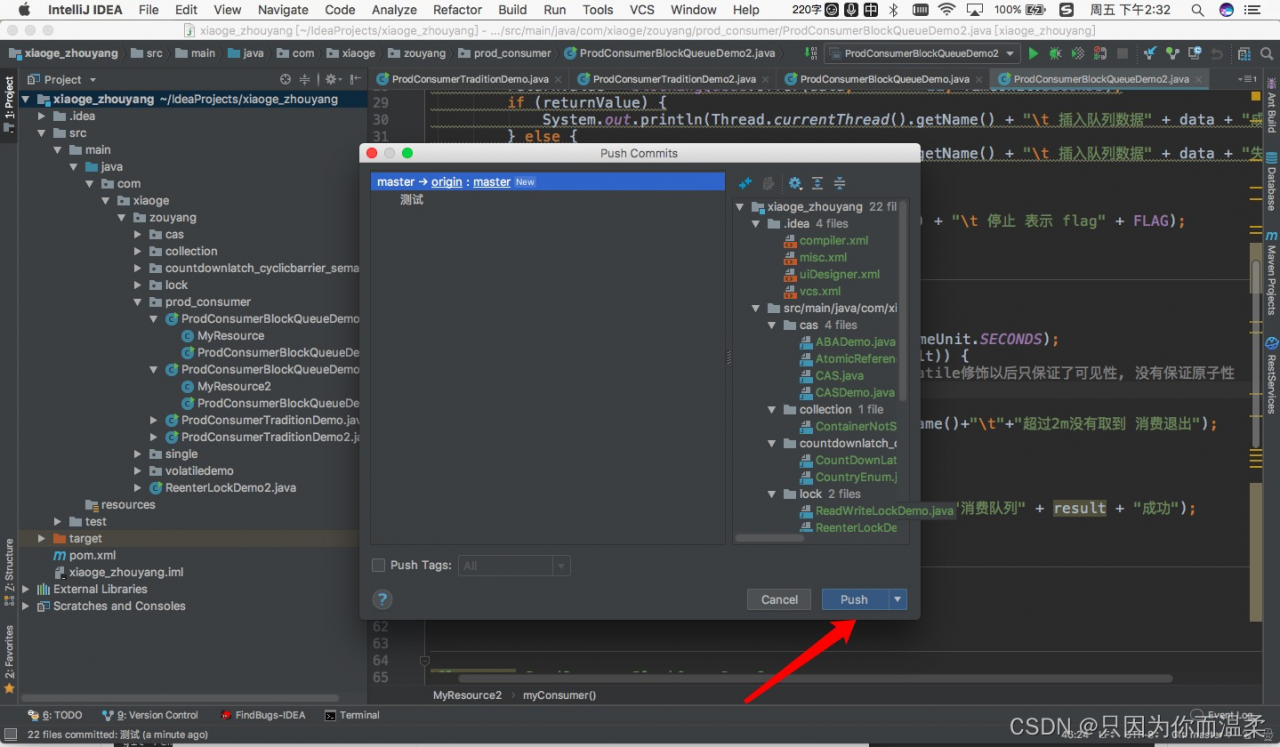Open FindBugs-IDEA tool window
Screen dimensions: 1280x747
tap(262, 715)
